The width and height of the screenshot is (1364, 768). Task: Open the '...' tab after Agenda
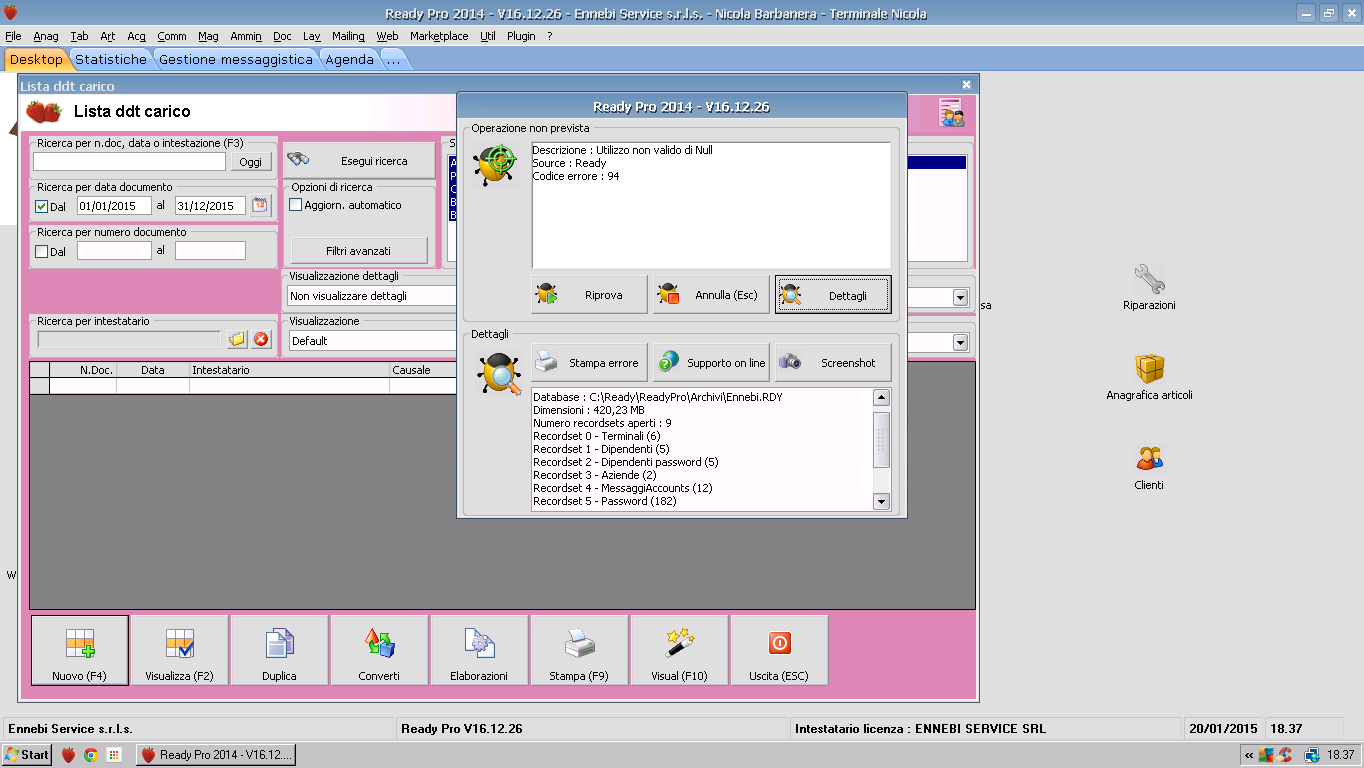[393, 59]
